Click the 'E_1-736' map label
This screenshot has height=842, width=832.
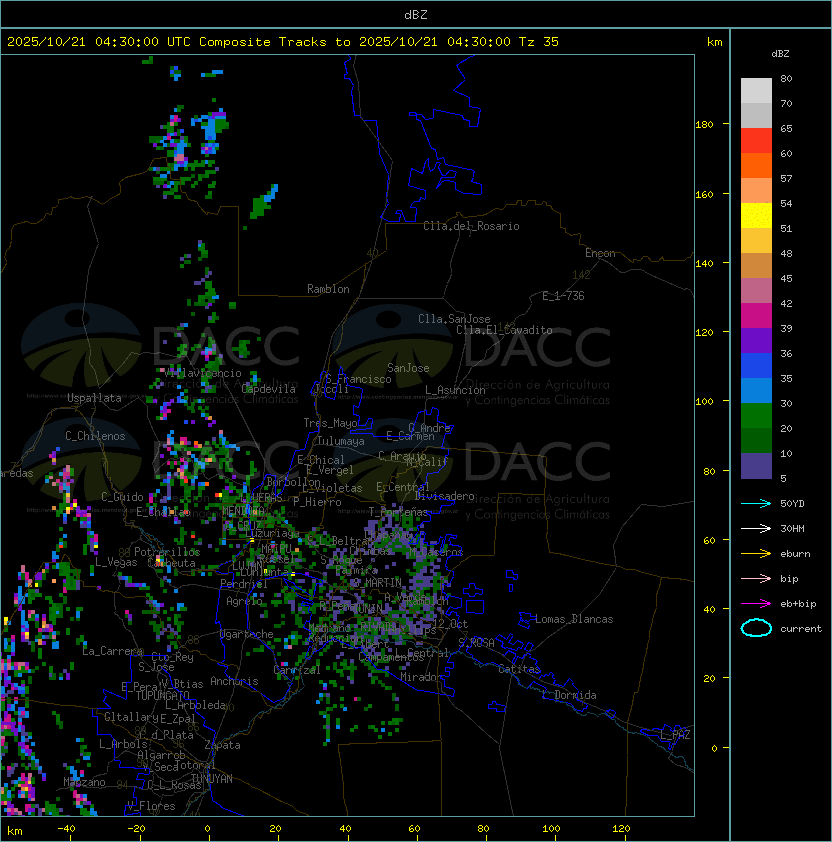click(563, 296)
